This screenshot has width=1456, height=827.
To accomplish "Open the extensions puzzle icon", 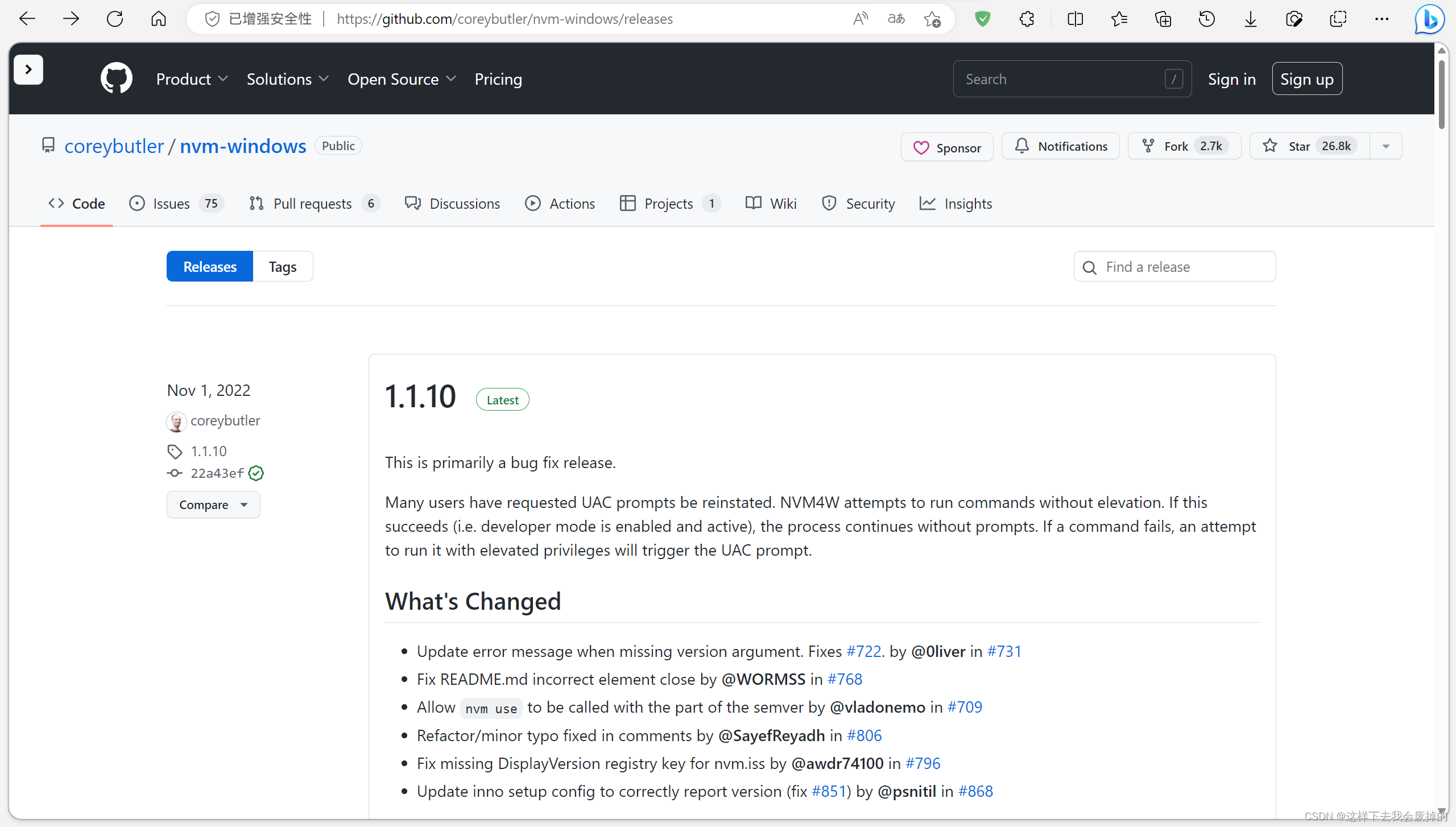I will pos(1027,19).
